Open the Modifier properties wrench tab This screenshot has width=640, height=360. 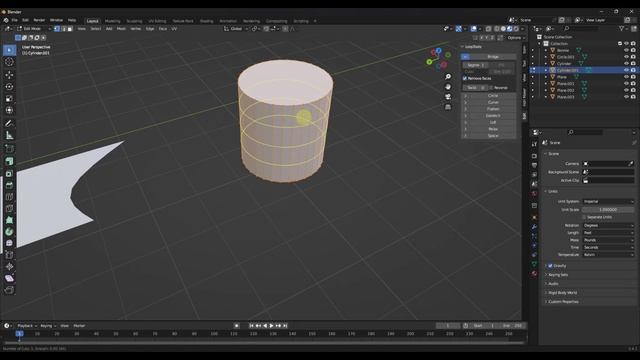pyautogui.click(x=534, y=227)
